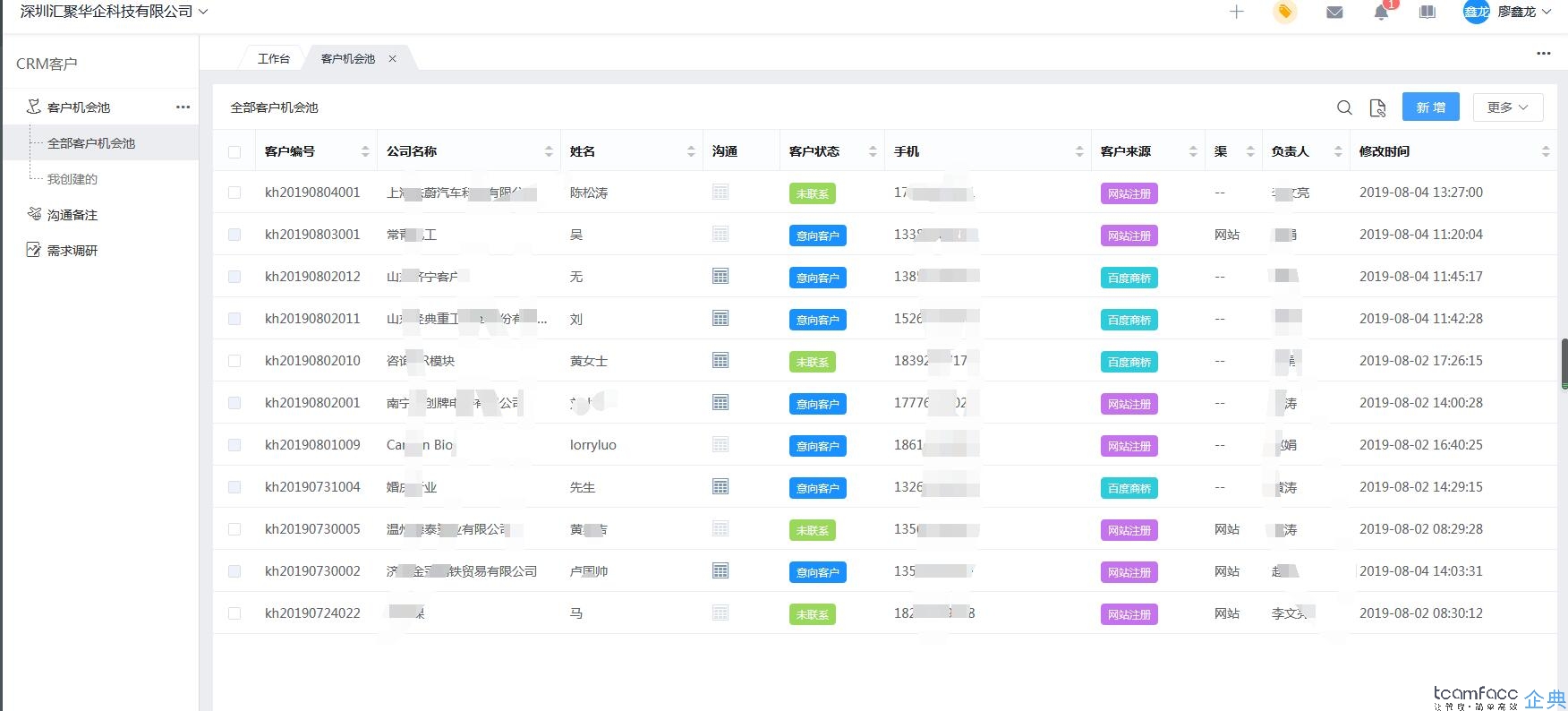Open the book icon in header

[x=1427, y=12]
